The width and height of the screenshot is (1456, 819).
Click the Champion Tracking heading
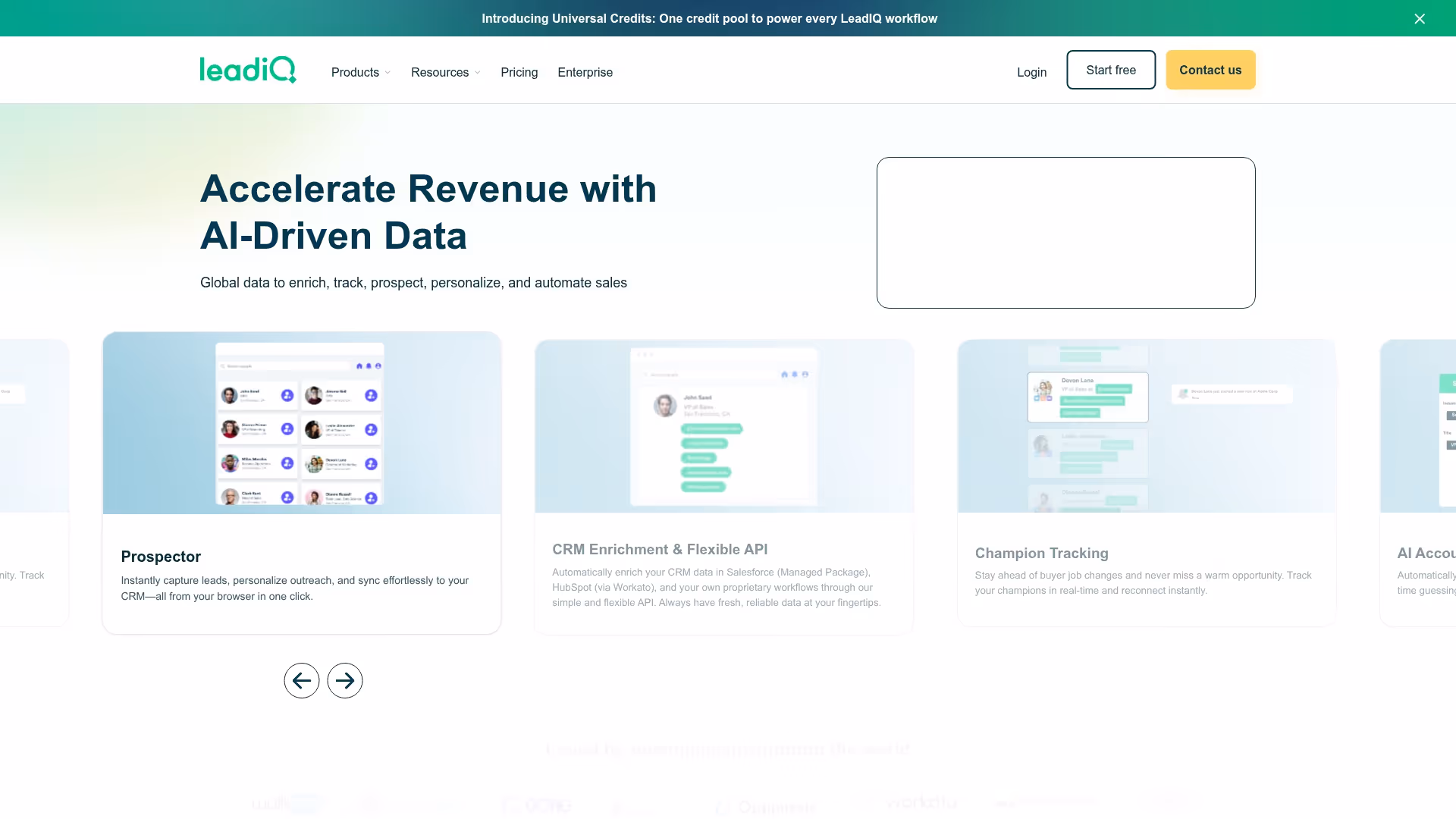(1041, 554)
